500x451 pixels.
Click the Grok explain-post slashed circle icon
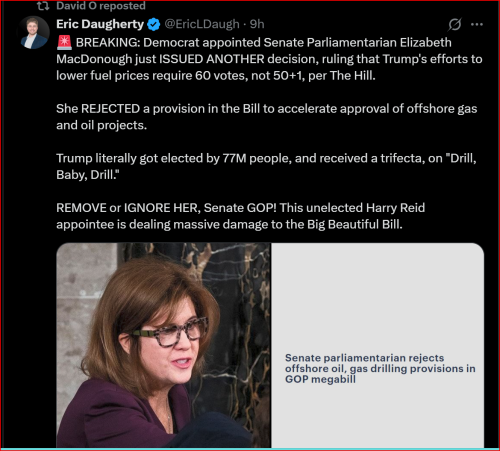pyautogui.click(x=455, y=24)
